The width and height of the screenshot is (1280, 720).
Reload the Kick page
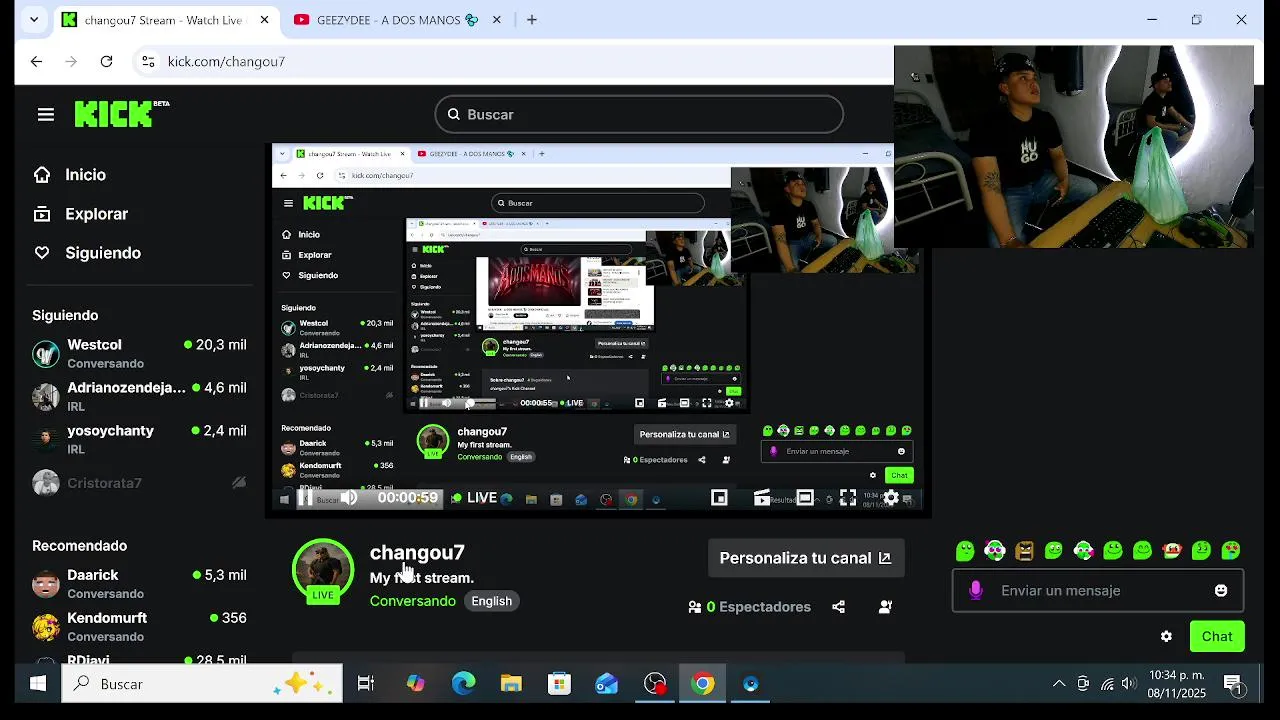[x=106, y=61]
